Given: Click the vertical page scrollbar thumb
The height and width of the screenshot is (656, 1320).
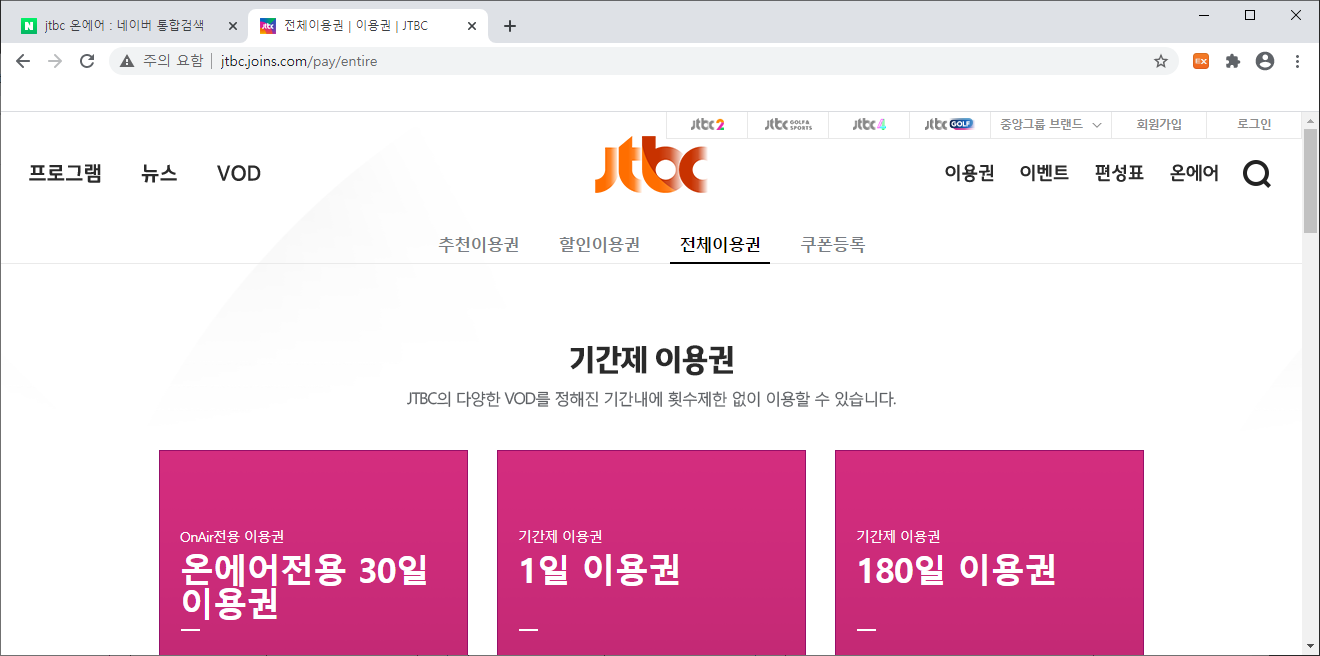Looking at the screenshot, I should (1311, 180).
